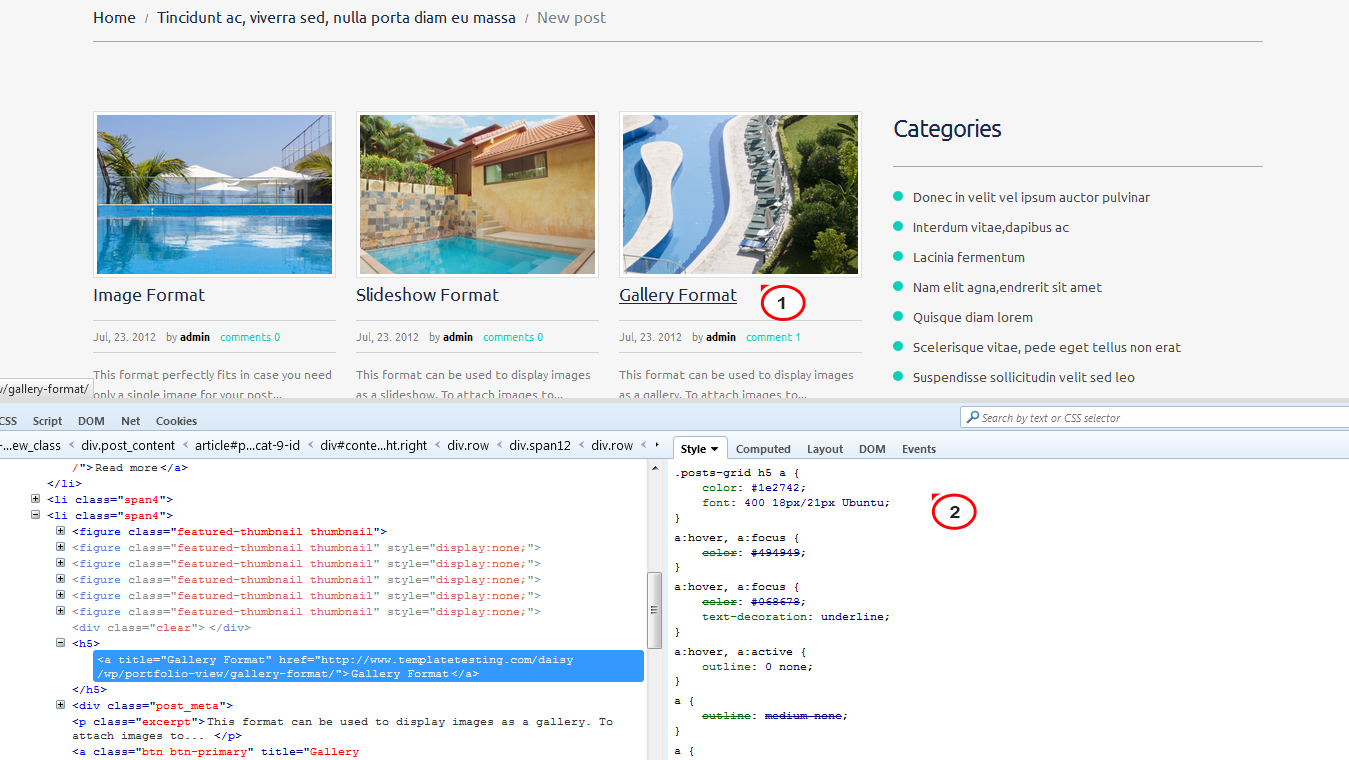This screenshot has height=760, width=1349.
Task: Expand the div class post_meta node
Action: pos(60,705)
